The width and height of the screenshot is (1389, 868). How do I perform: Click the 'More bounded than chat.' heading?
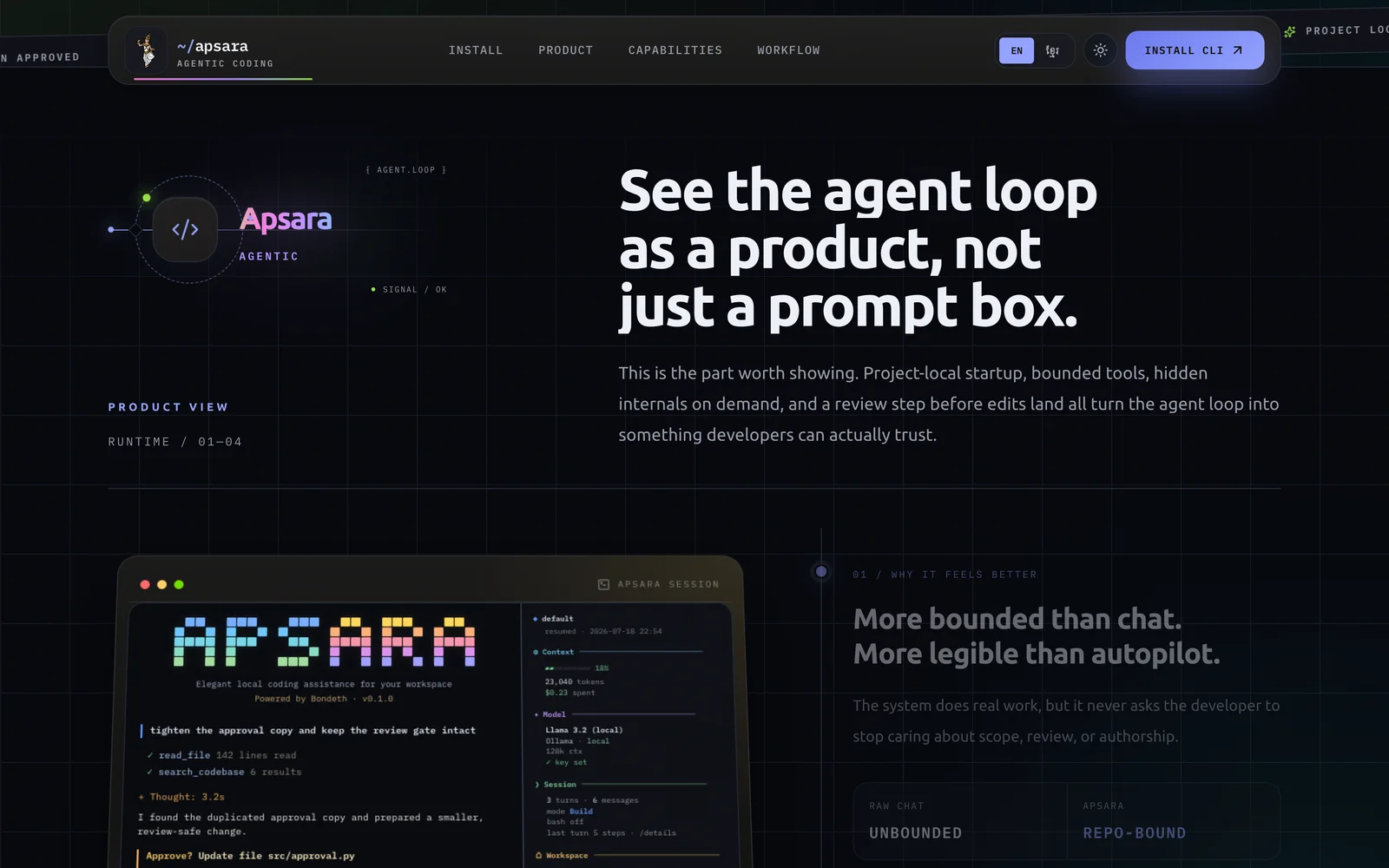(x=1017, y=619)
